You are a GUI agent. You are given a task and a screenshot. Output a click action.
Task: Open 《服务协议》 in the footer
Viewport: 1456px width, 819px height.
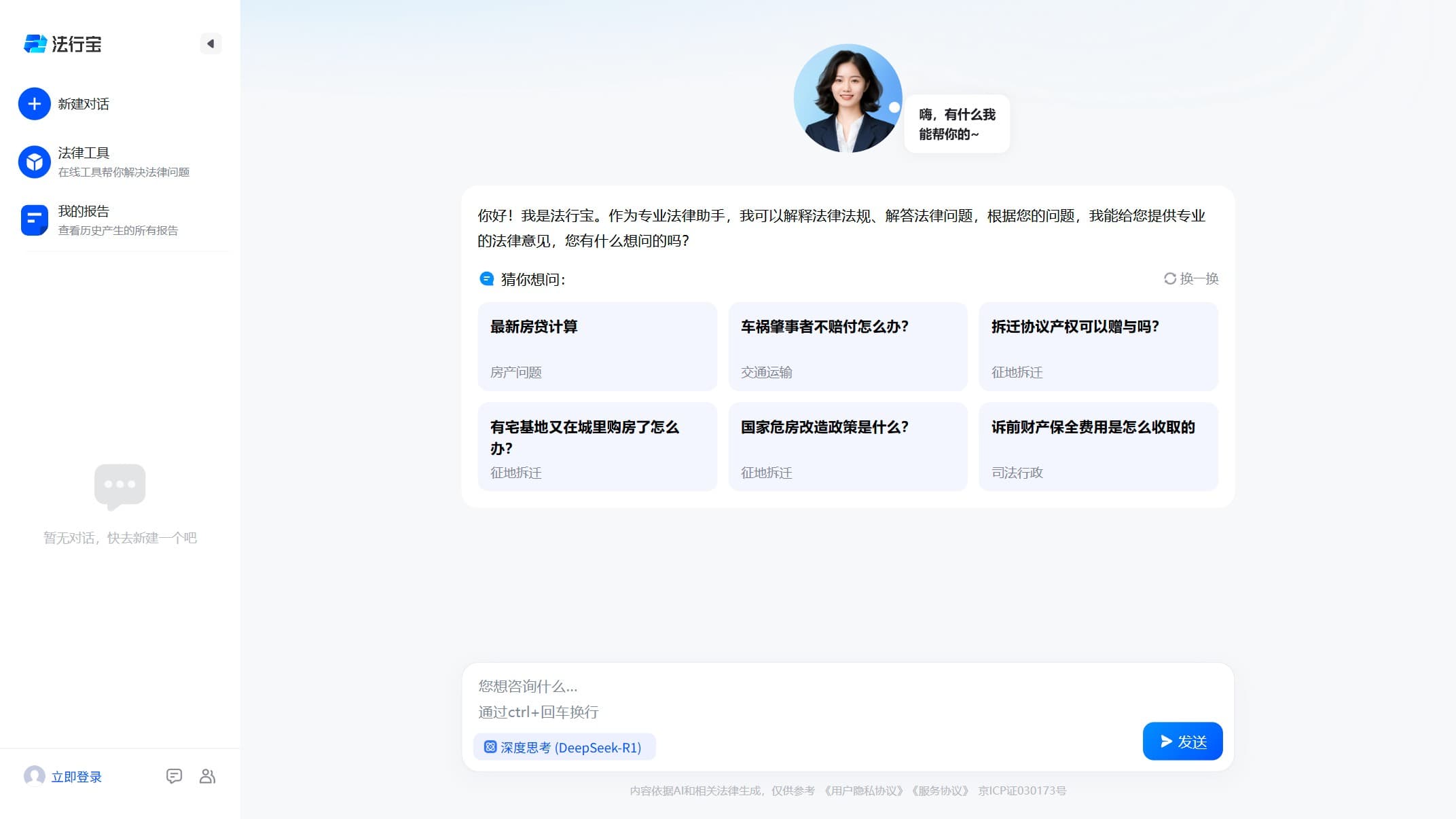coord(941,790)
